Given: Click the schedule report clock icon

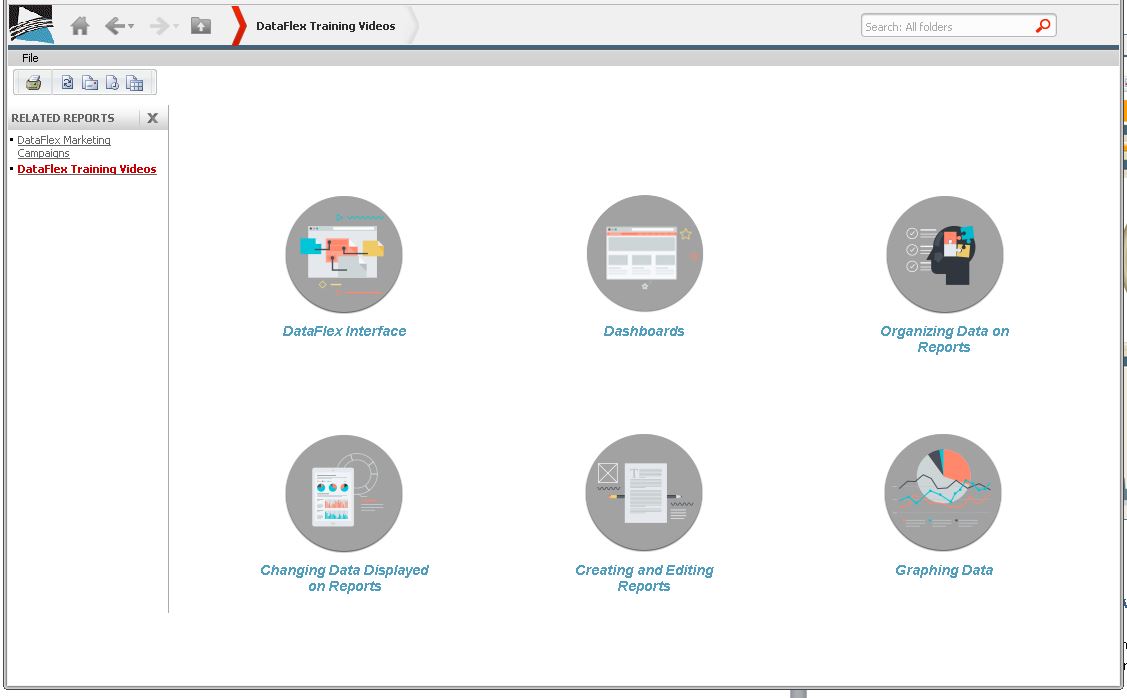Looking at the screenshot, I should click(x=112, y=83).
